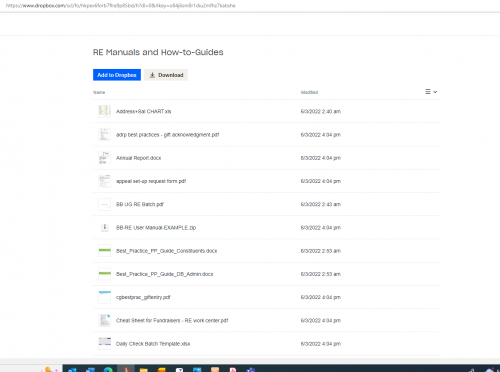Click the modified date of Address+Sal CHART.xls
The height and width of the screenshot is (372, 500).
click(321, 111)
